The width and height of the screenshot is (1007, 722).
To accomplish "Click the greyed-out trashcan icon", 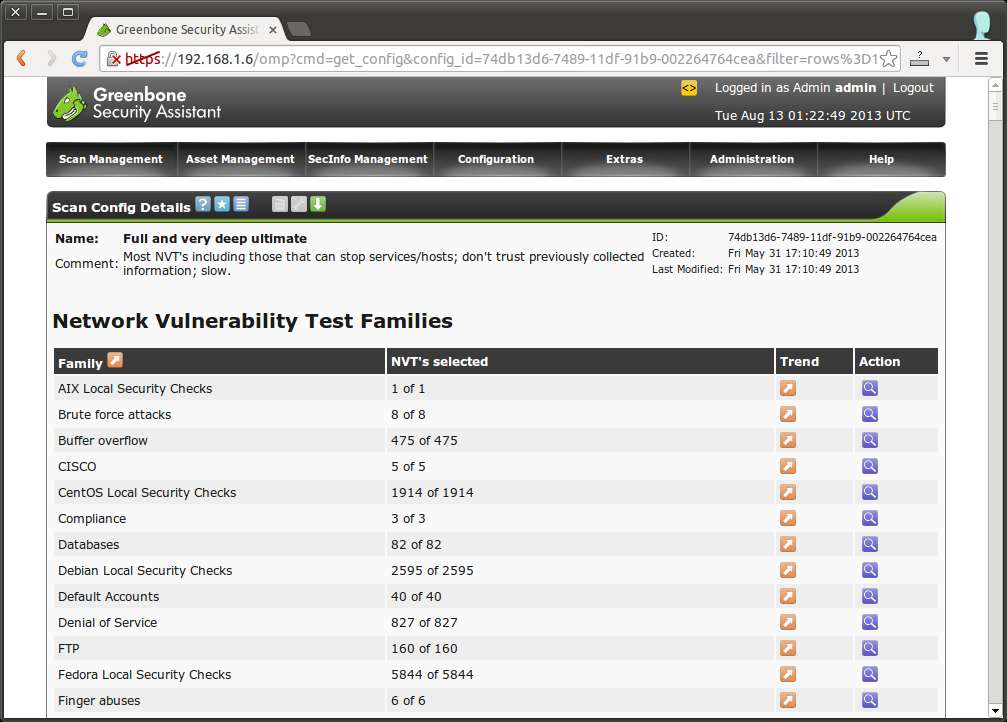I will tap(279, 204).
